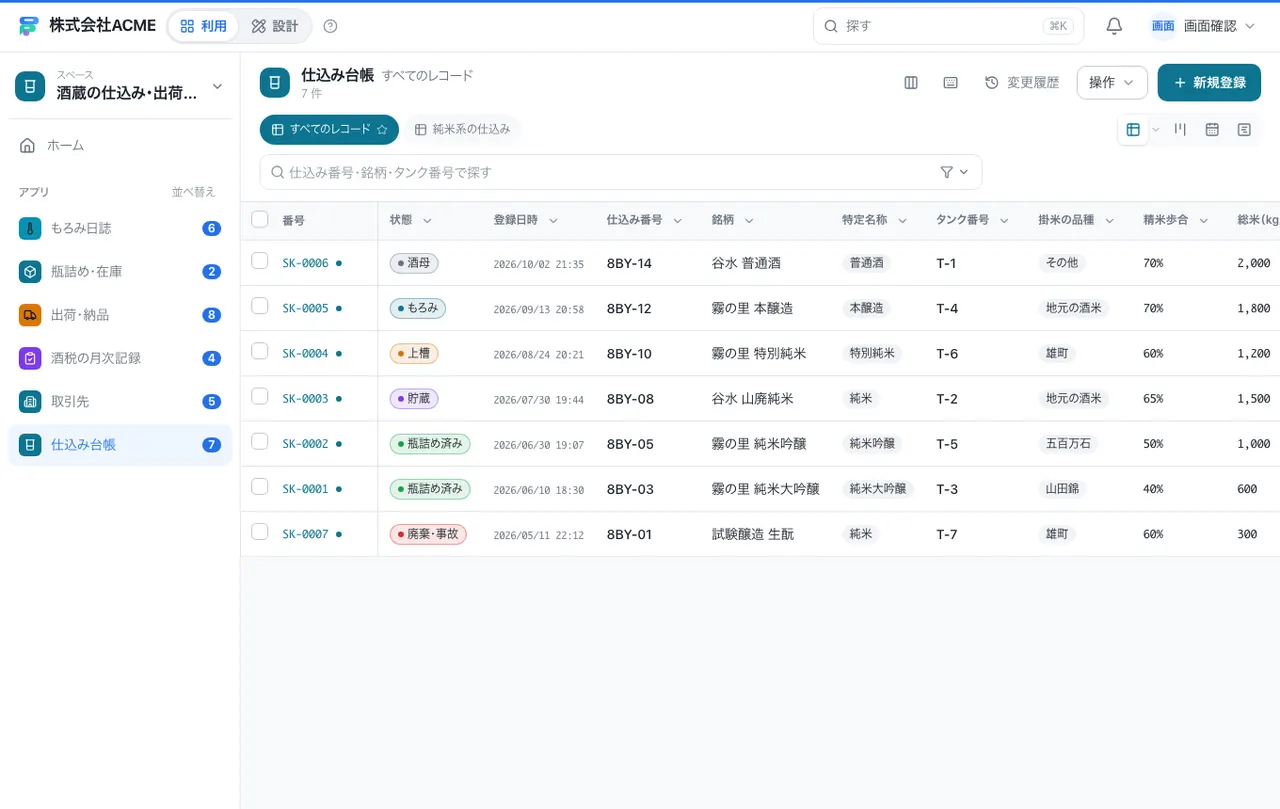Open 瓶詰め・在庫 app in sidebar

click(x=120, y=271)
